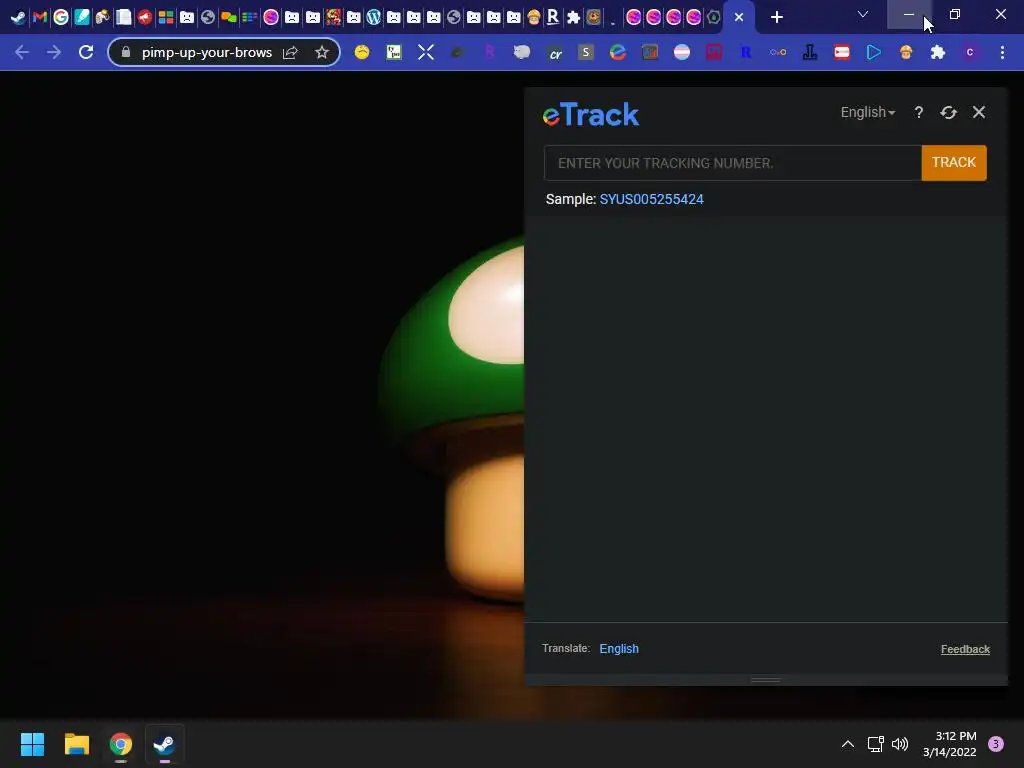Open the volume speaker tray icon
This screenshot has height=768, width=1024.
[x=900, y=744]
